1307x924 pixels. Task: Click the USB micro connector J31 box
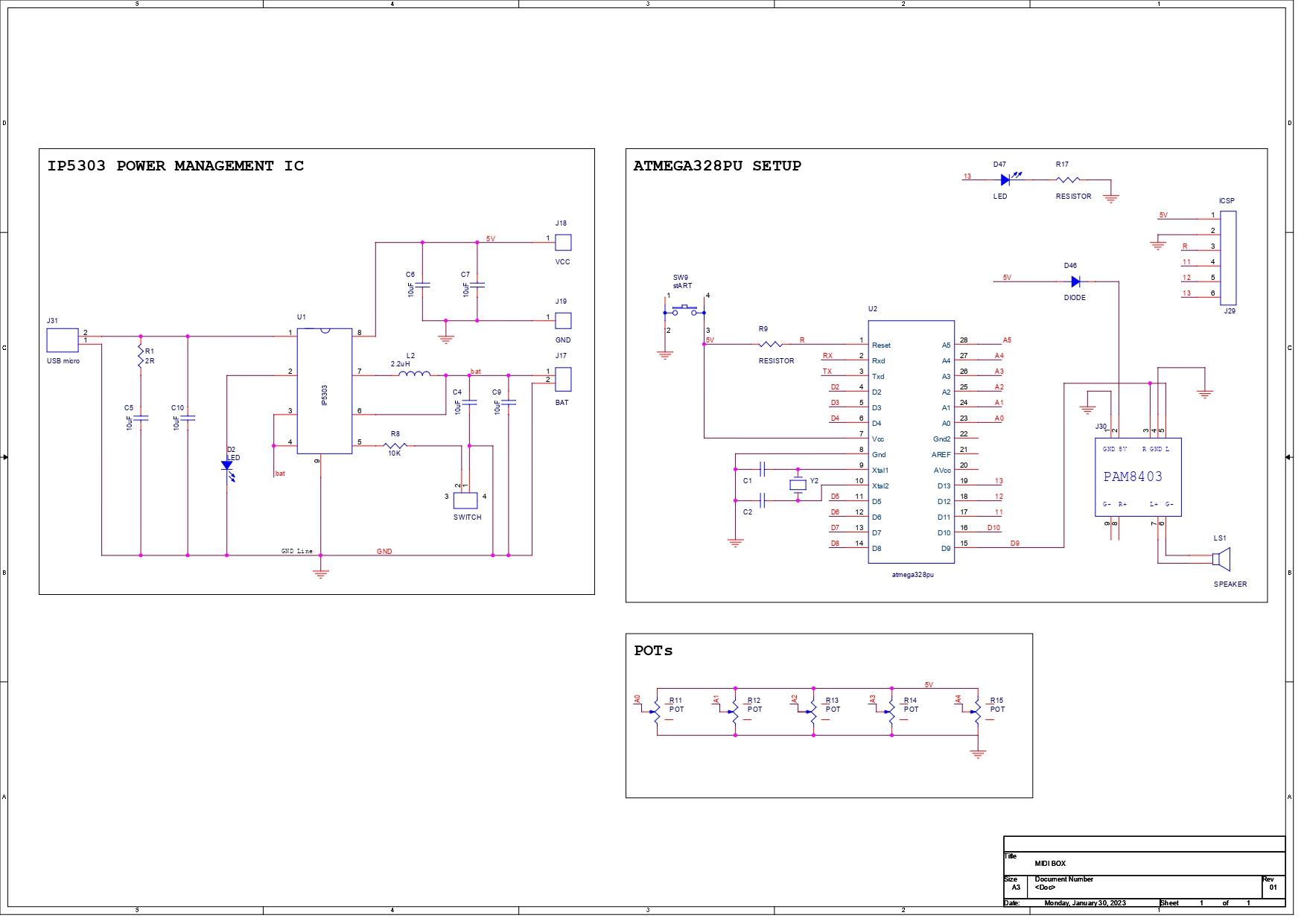tap(63, 340)
